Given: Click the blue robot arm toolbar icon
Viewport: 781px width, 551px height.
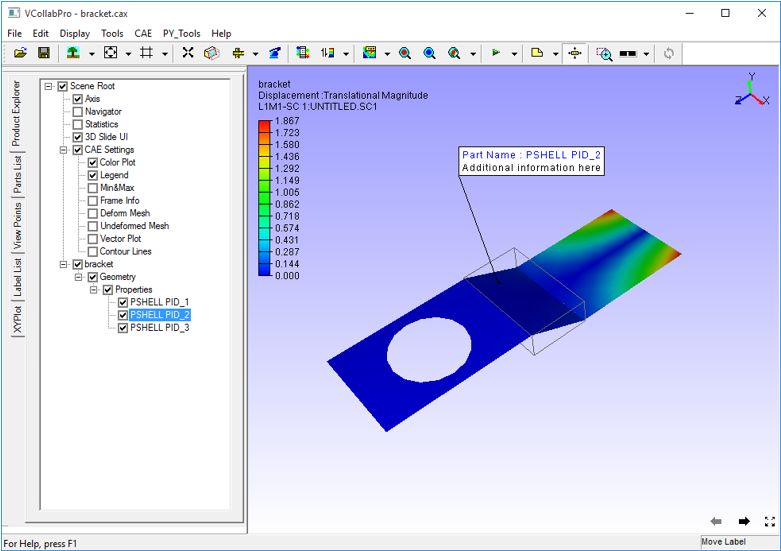Looking at the screenshot, I should [275, 53].
